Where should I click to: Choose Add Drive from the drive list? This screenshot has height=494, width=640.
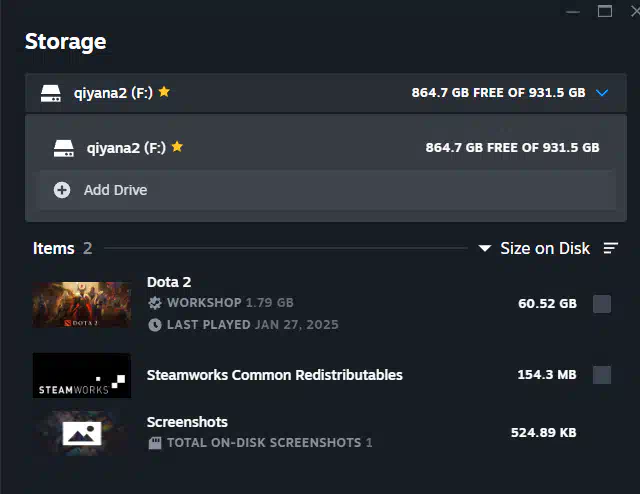click(x=328, y=190)
